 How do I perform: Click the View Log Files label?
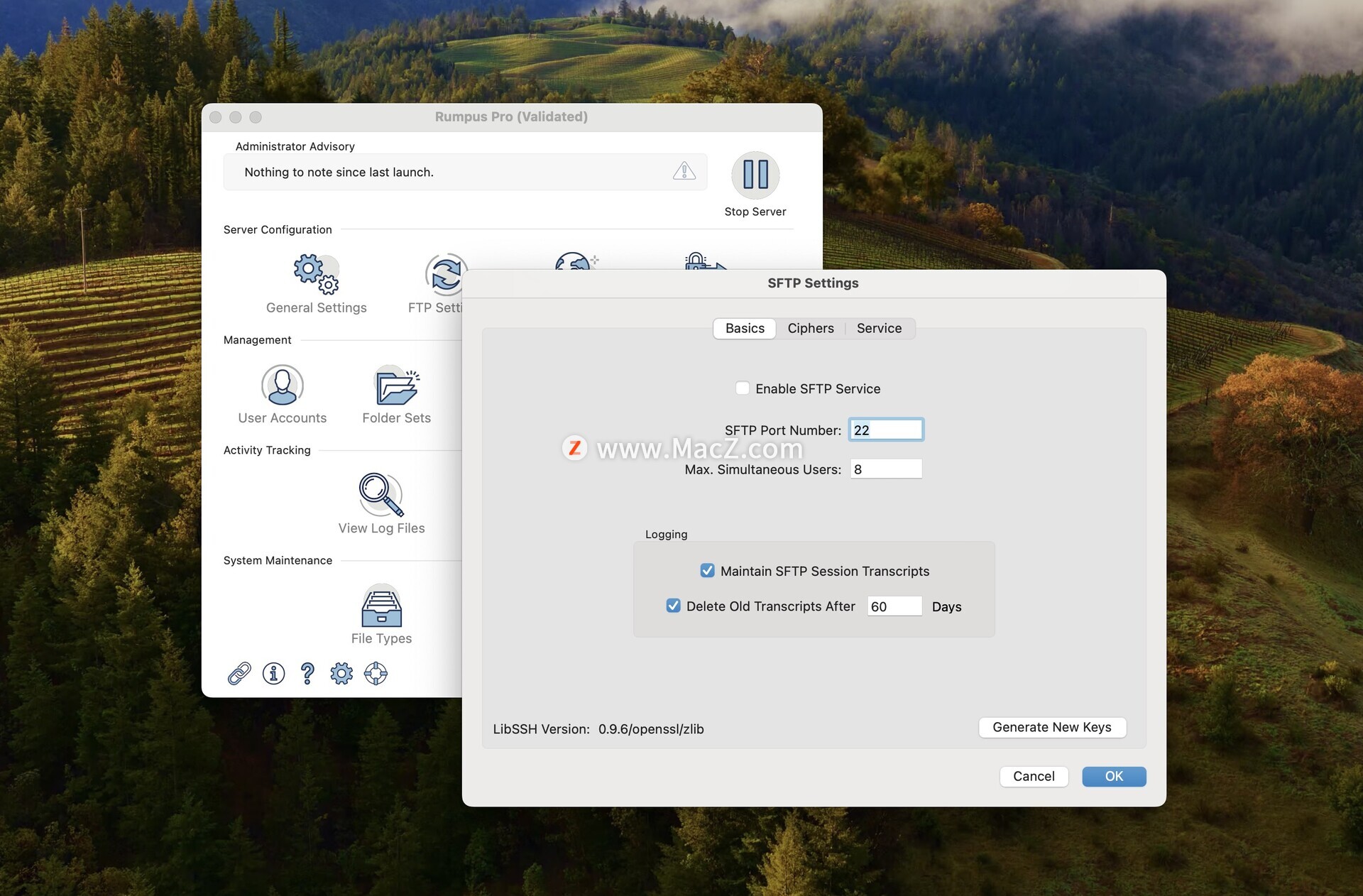tap(382, 528)
